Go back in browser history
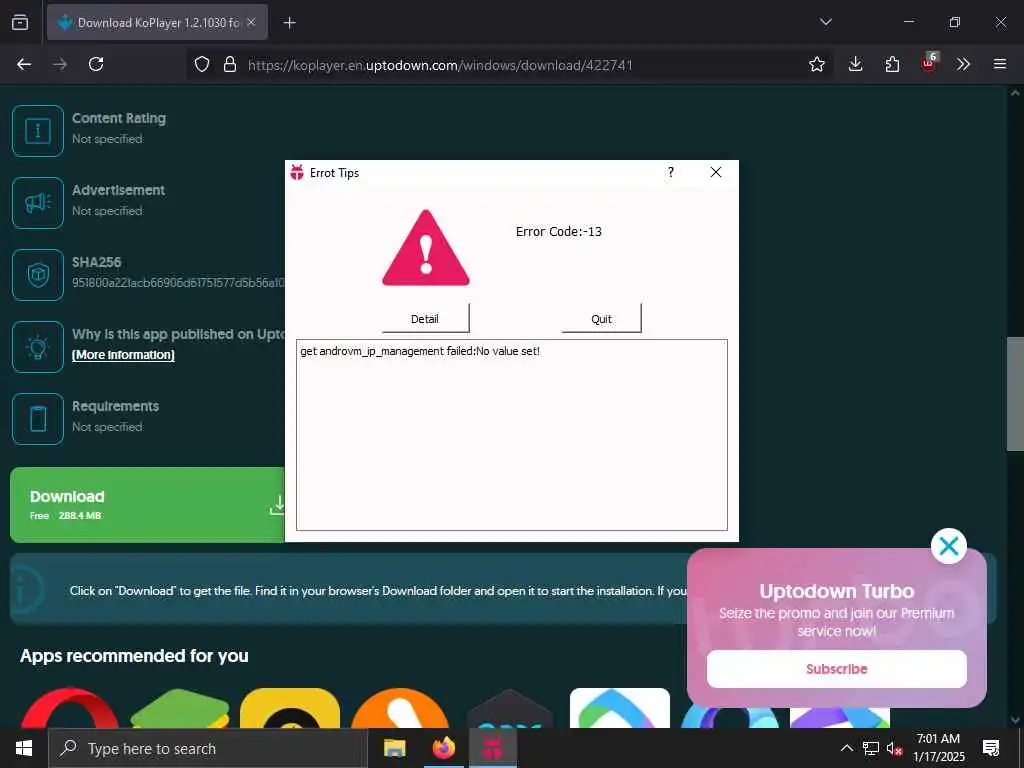 point(24,64)
